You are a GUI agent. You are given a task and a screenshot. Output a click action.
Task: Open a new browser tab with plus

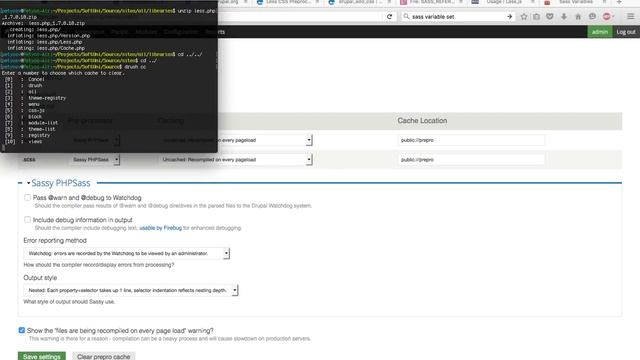[x=619, y=2]
